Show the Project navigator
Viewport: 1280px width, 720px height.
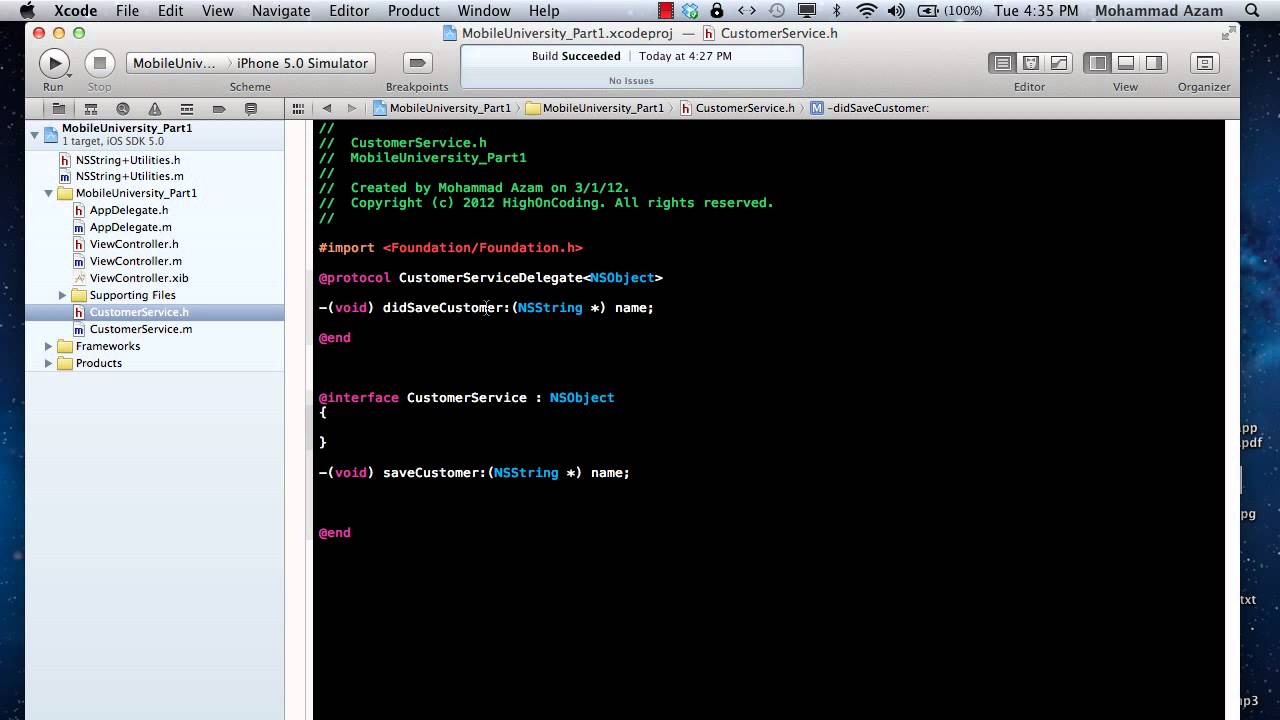click(59, 108)
